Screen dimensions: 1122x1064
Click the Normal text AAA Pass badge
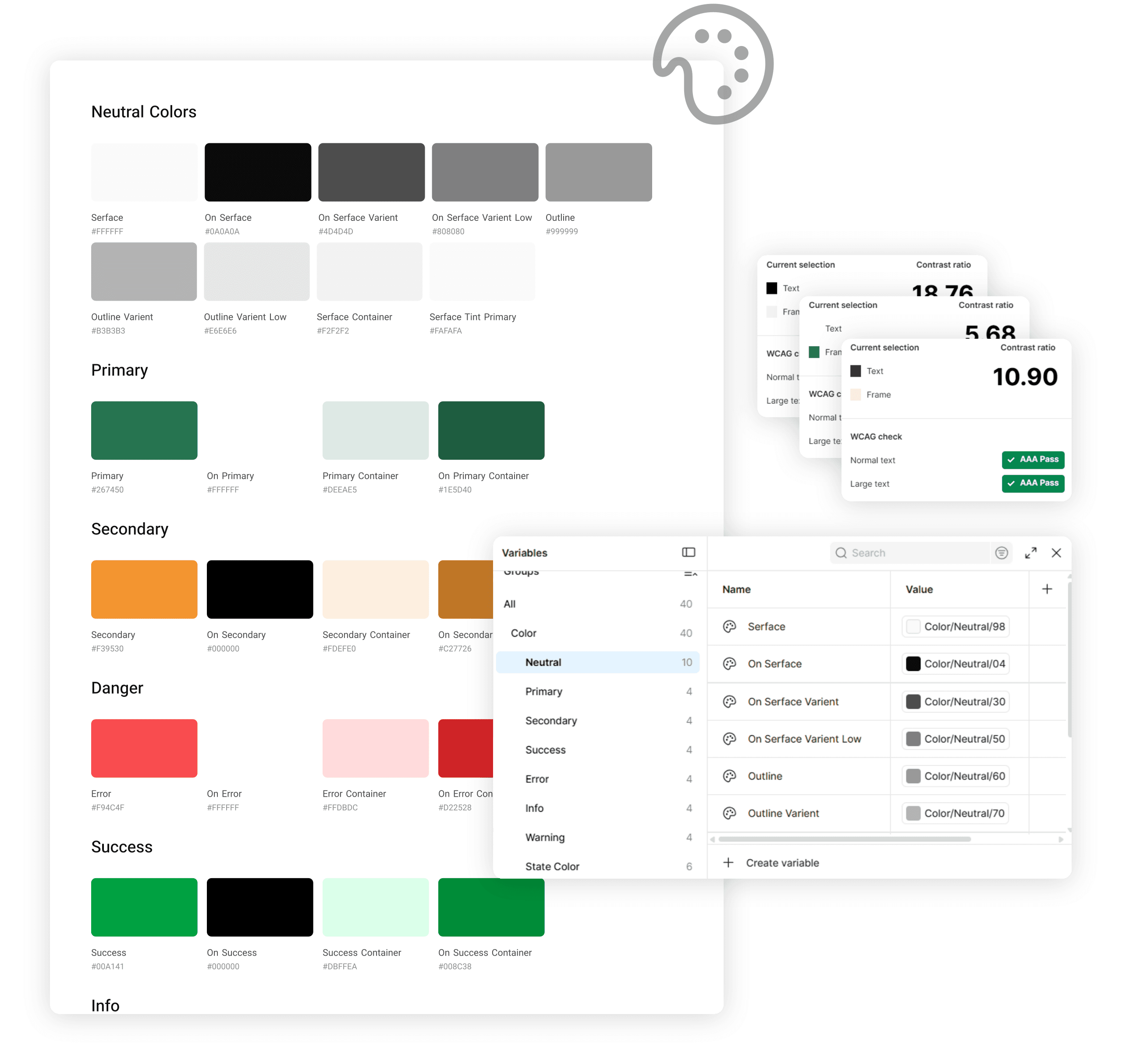[x=1033, y=460]
